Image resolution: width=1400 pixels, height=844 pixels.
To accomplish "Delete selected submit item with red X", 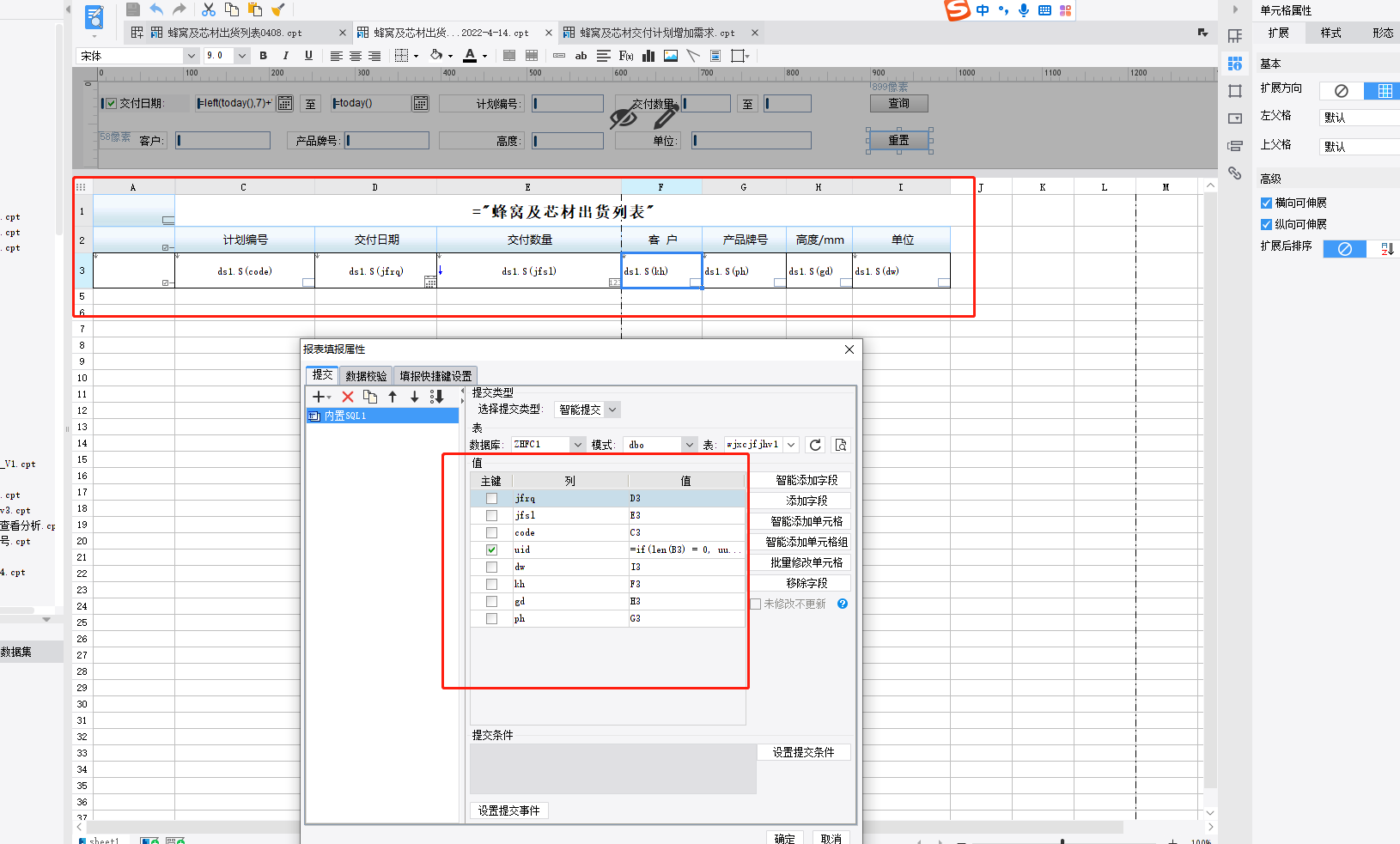I will click(x=348, y=397).
